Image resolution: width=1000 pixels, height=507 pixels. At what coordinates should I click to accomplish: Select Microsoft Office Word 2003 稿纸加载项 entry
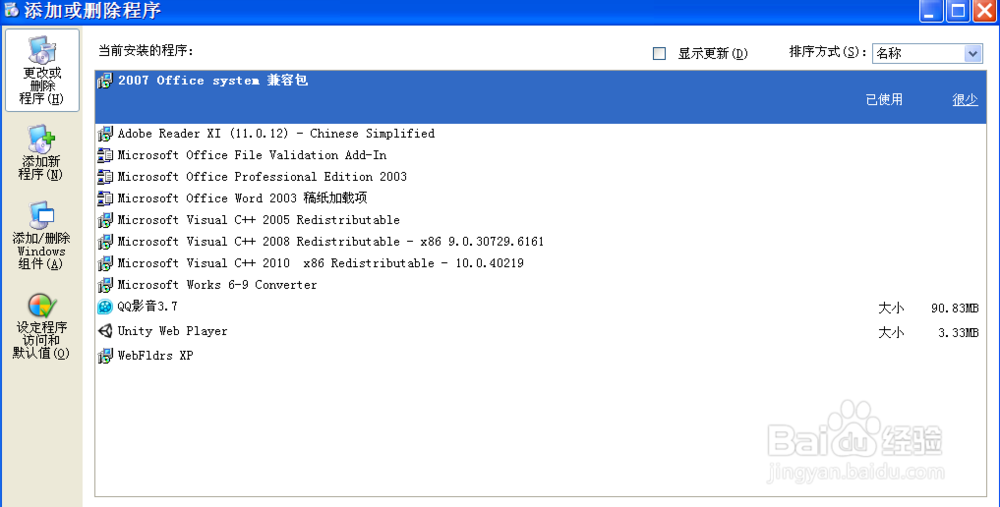pyautogui.click(x=540, y=199)
